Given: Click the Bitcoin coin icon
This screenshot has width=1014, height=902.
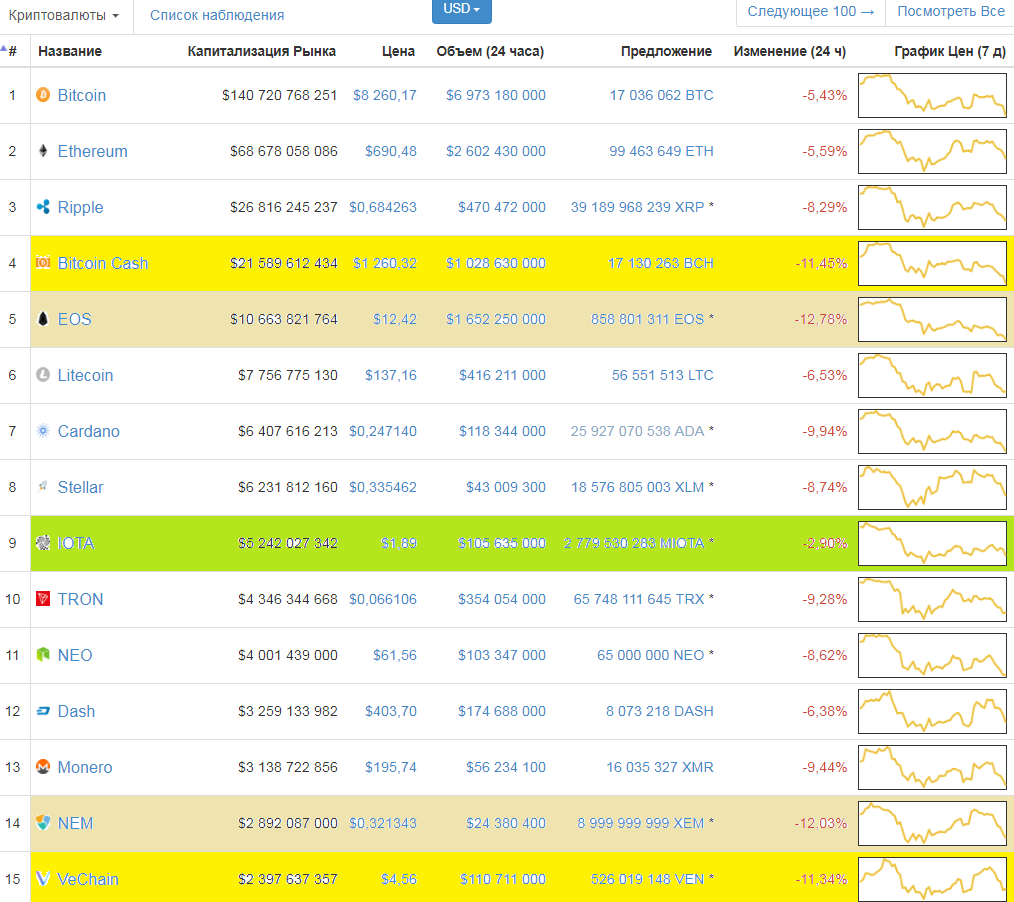Looking at the screenshot, I should pyautogui.click(x=42, y=95).
